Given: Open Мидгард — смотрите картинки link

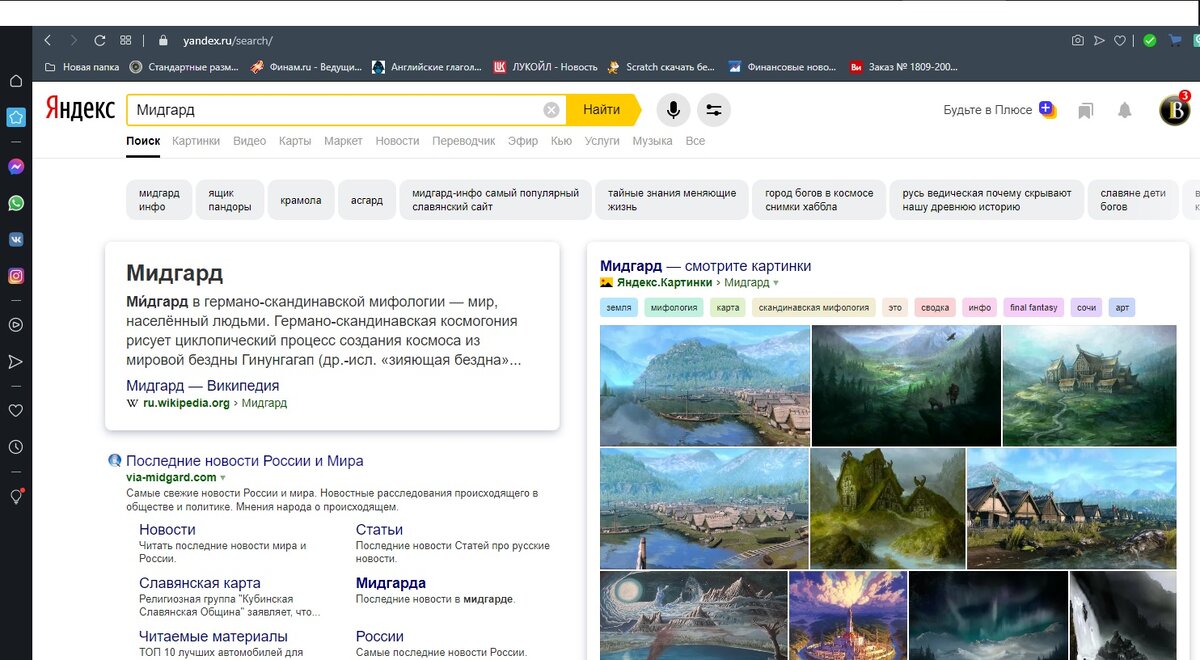Looking at the screenshot, I should point(705,266).
